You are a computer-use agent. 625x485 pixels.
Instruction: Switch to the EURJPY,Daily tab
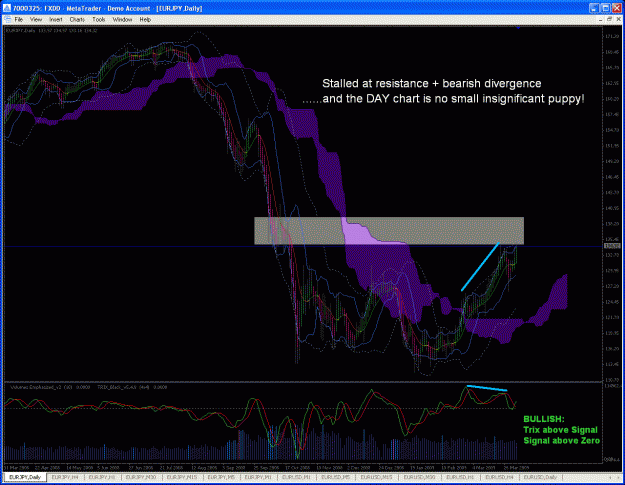[x=25, y=477]
